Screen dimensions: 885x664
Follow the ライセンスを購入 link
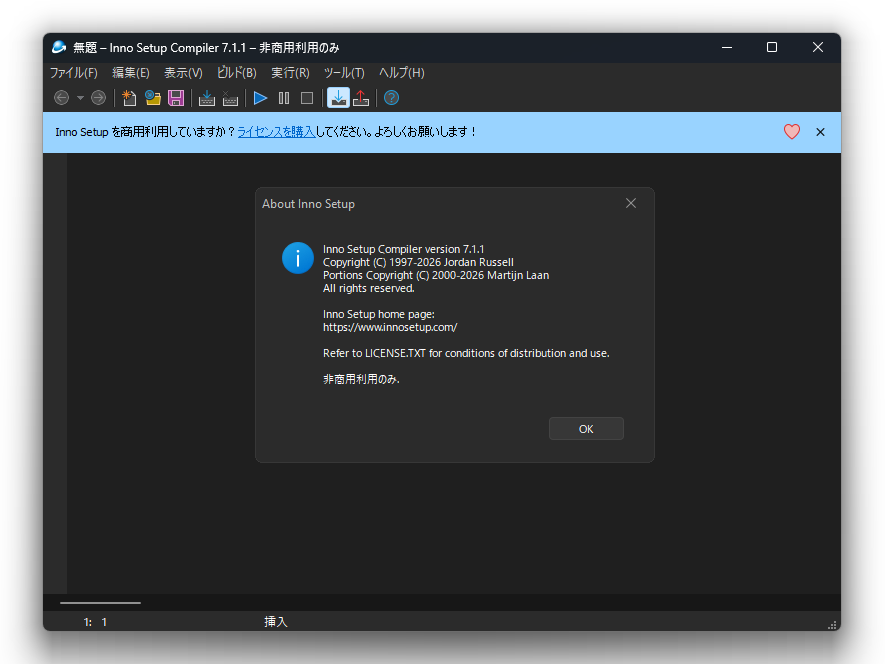coord(276,132)
